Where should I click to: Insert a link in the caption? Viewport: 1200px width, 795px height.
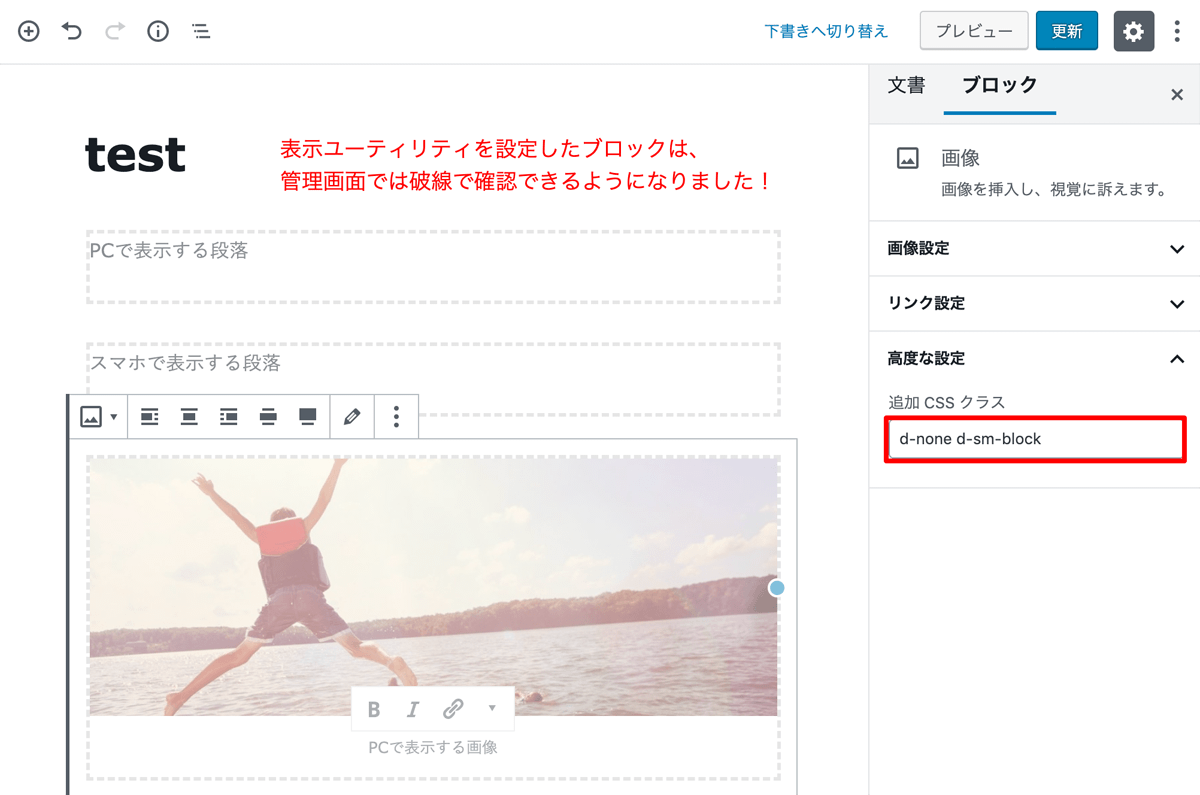(x=453, y=709)
